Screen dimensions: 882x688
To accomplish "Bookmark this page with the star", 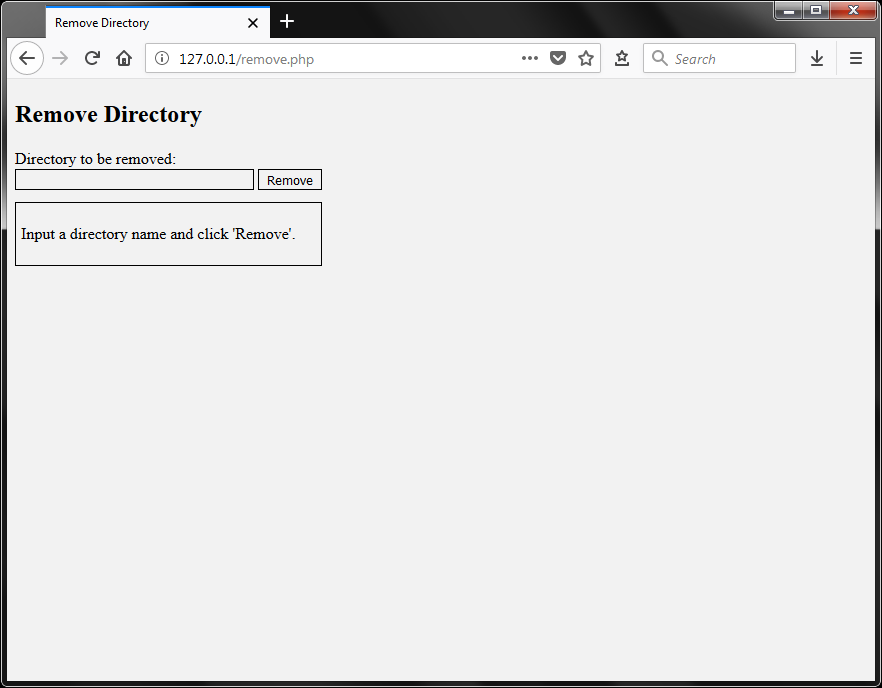I will [x=586, y=58].
